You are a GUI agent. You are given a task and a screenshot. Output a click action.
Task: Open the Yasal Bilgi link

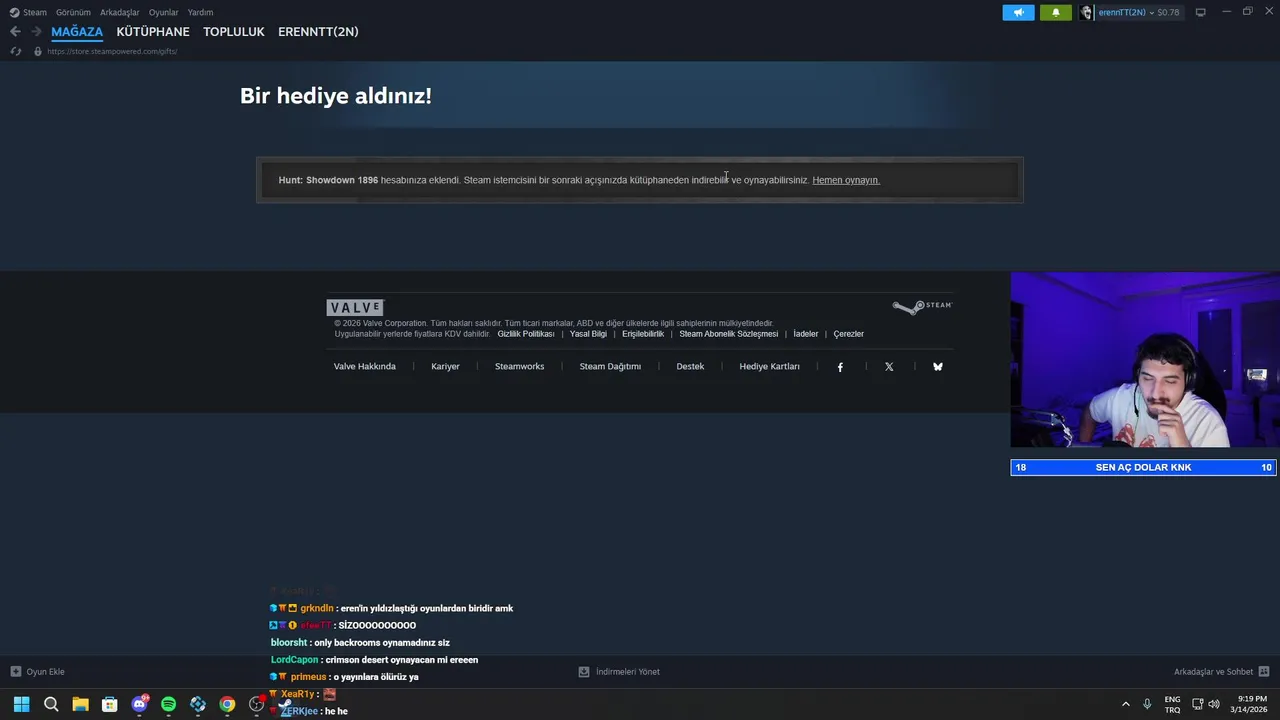(x=588, y=334)
